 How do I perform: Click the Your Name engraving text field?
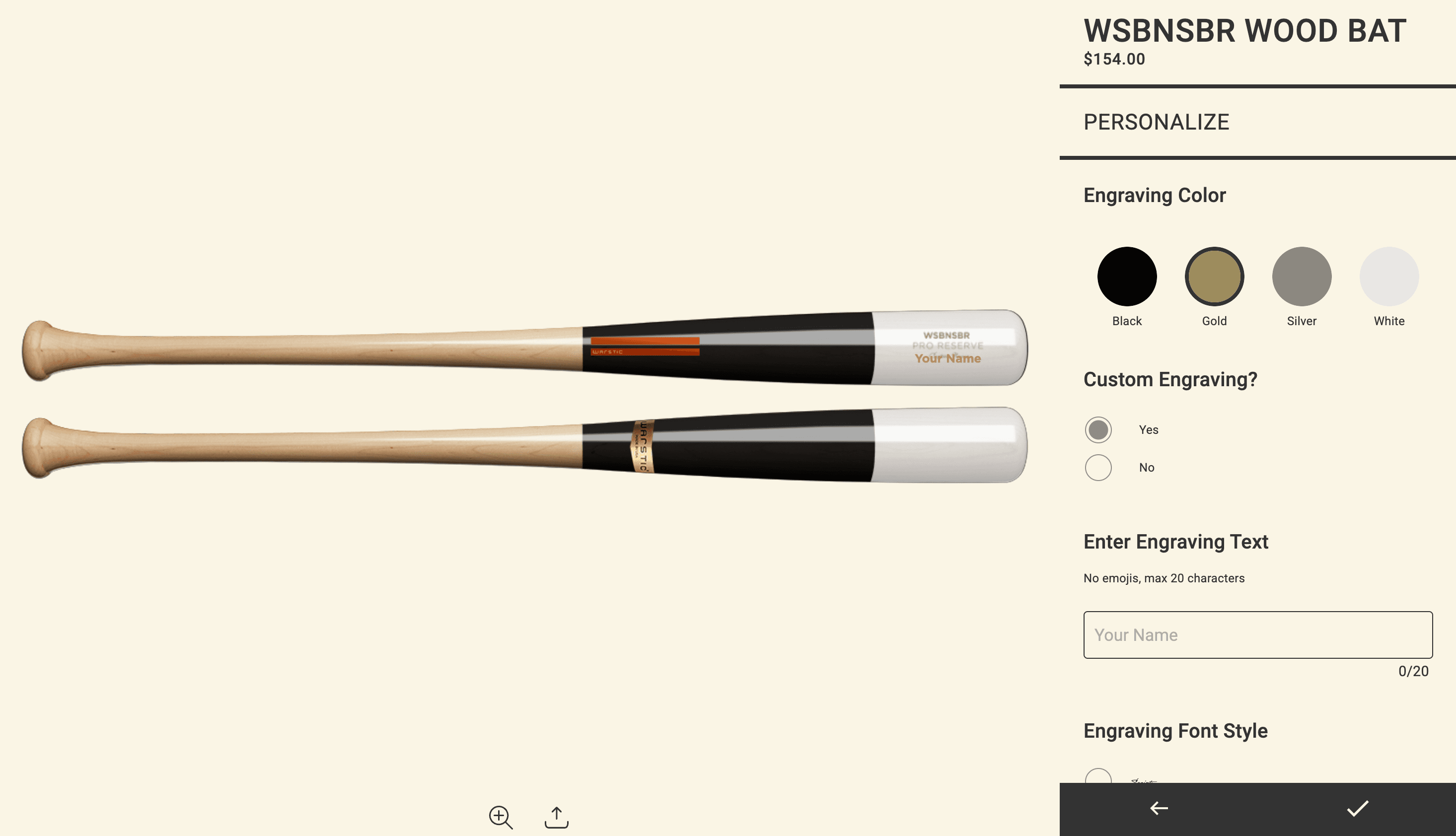tap(1258, 635)
